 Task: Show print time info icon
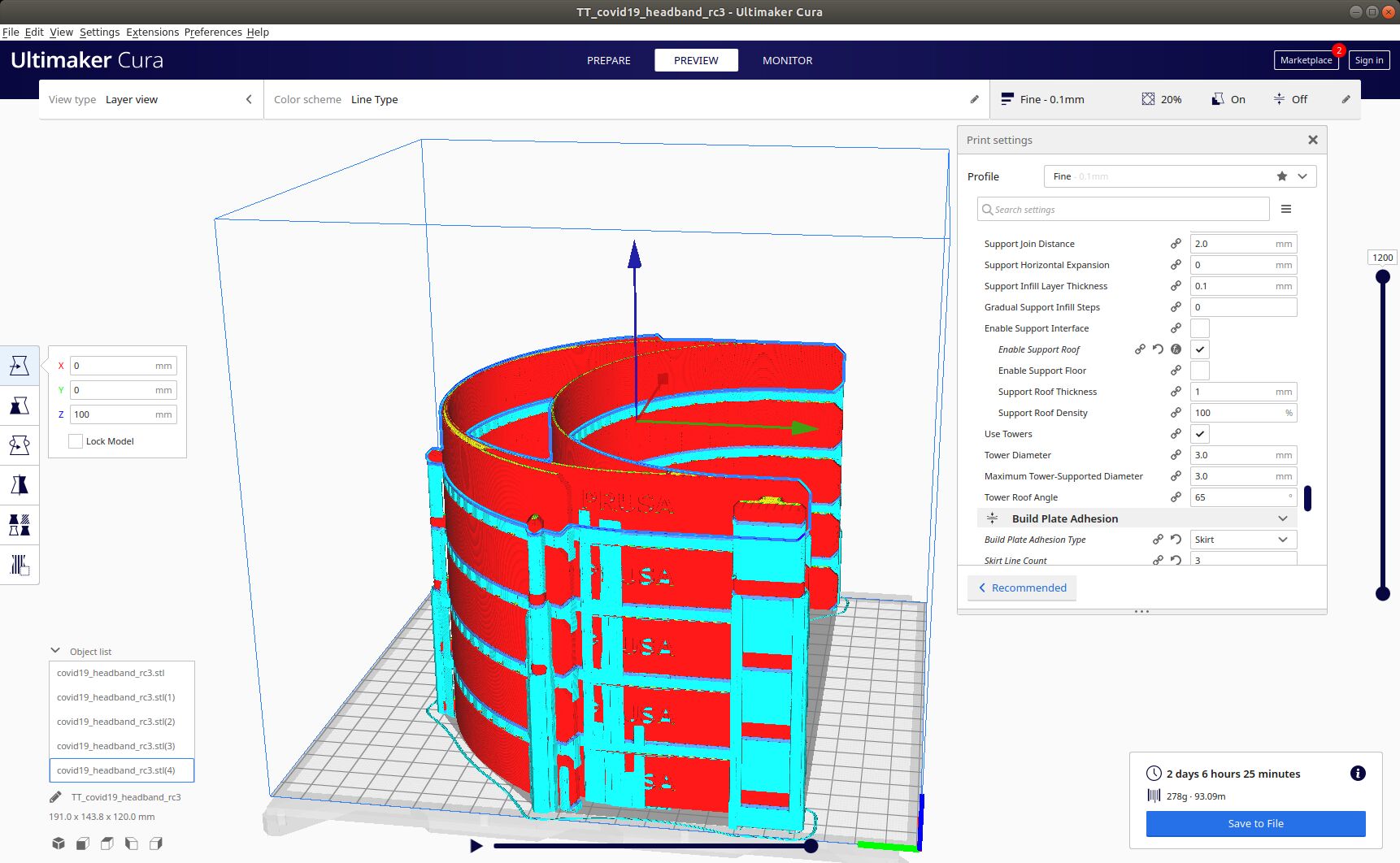[x=1358, y=774]
